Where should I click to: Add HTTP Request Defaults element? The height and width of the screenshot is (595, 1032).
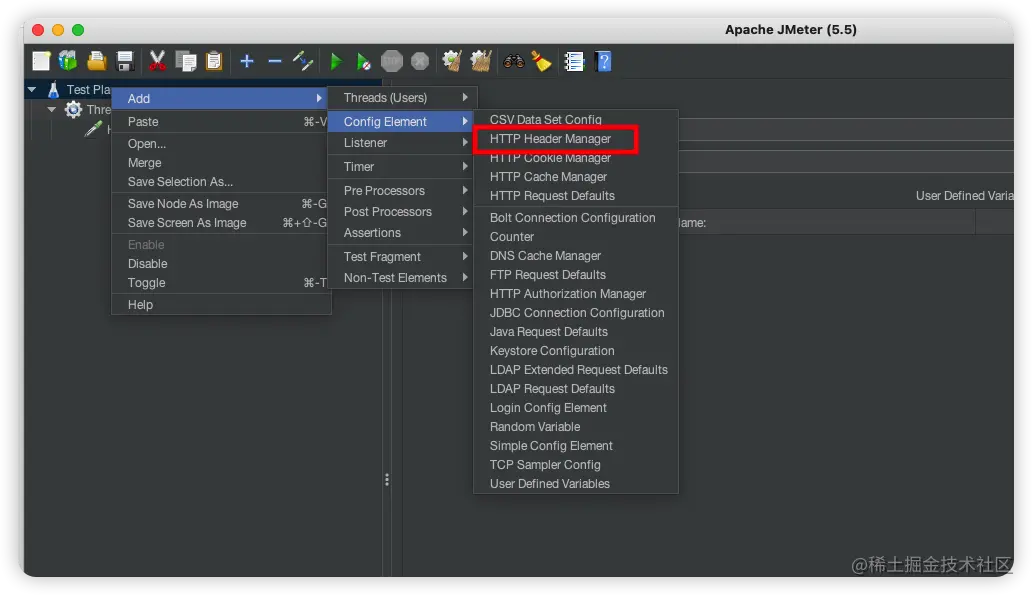click(575, 196)
